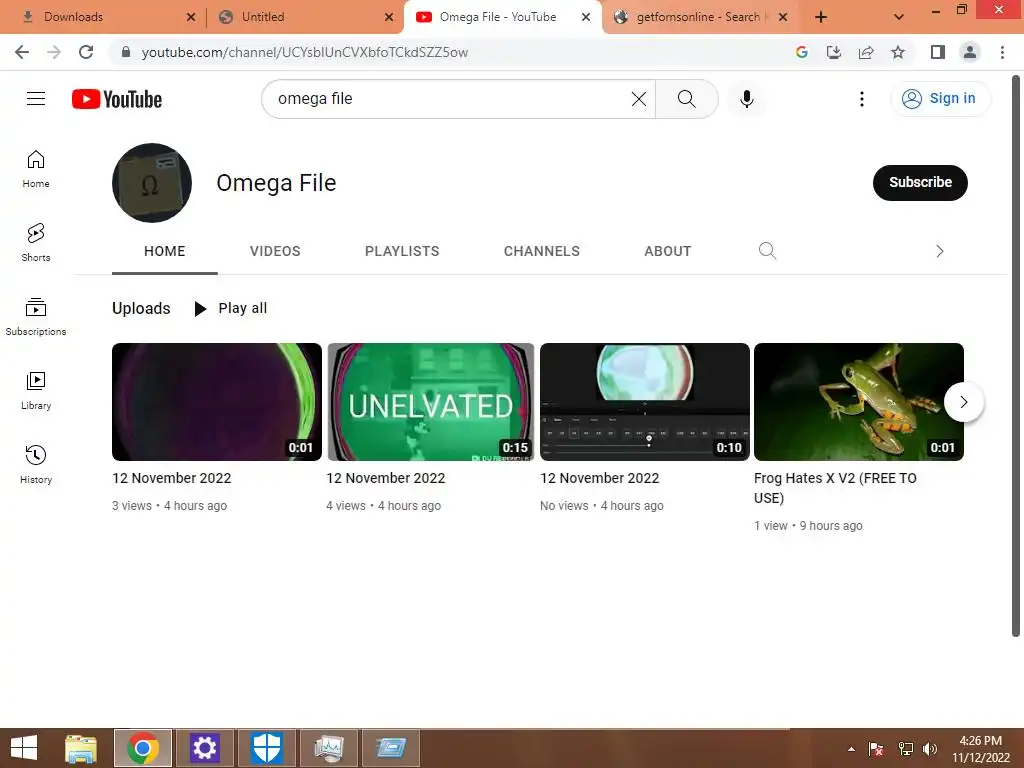The height and width of the screenshot is (768, 1024).
Task: Click the YouTube logo
Action: coord(117,99)
